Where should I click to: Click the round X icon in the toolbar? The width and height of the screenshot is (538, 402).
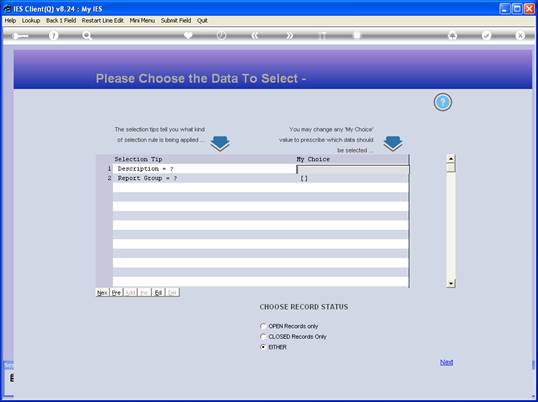tap(520, 35)
